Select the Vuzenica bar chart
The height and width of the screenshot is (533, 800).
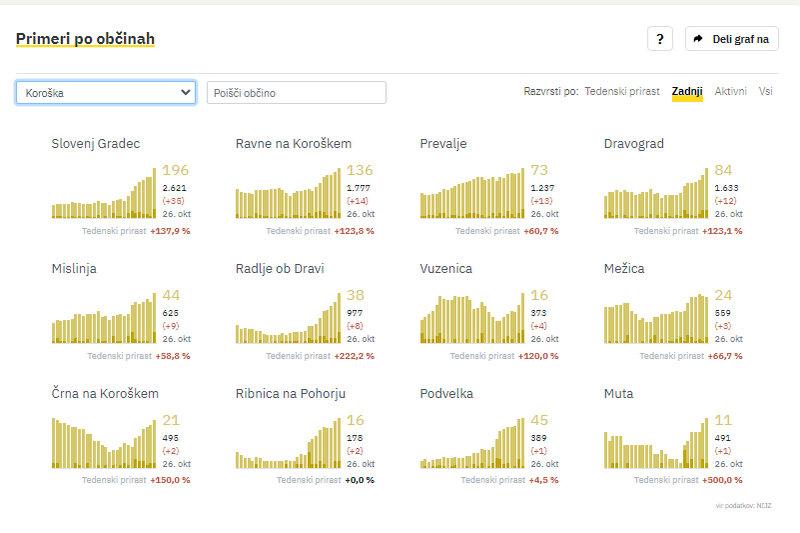[472, 320]
